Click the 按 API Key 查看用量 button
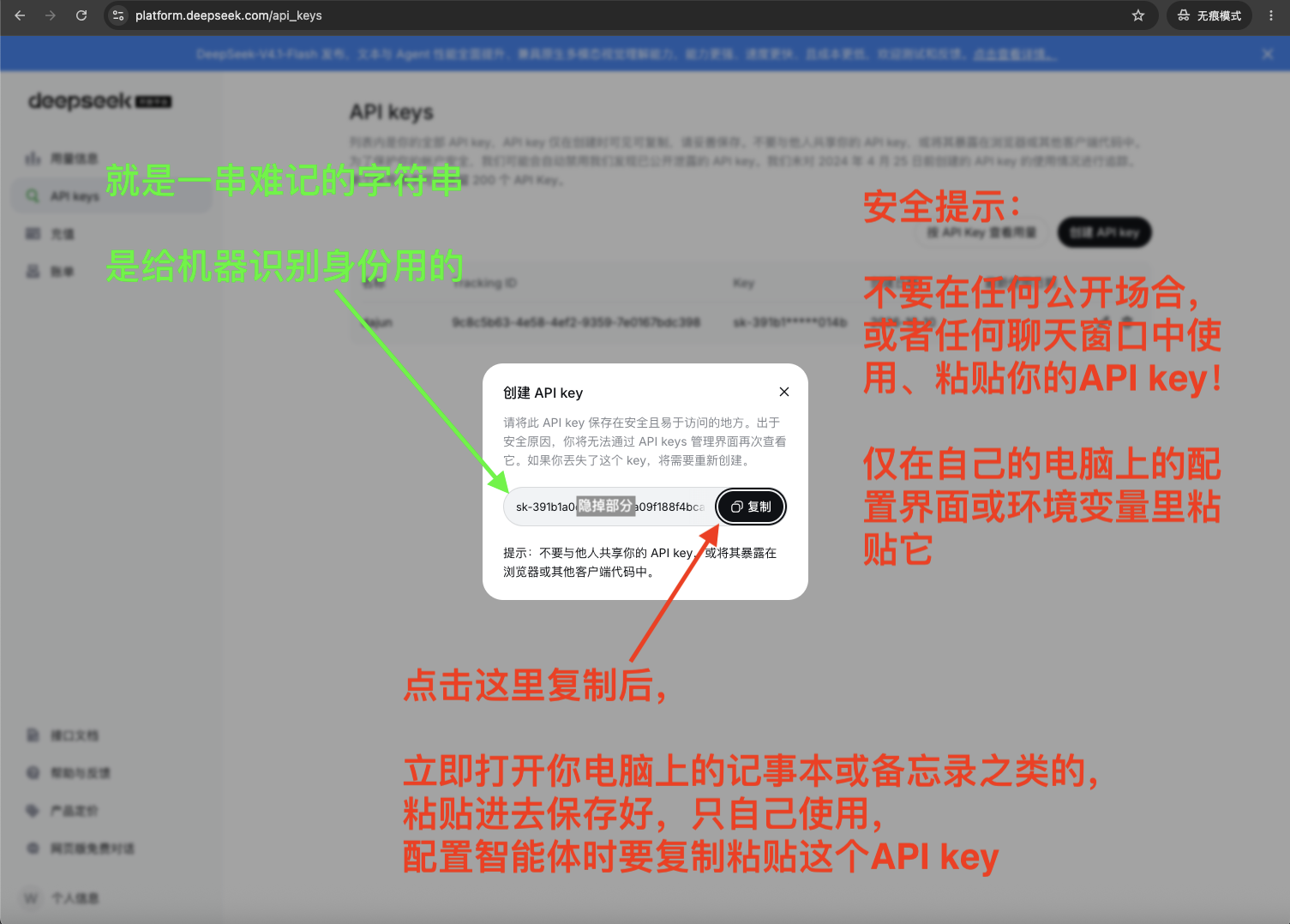This screenshot has width=1290, height=924. [981, 232]
